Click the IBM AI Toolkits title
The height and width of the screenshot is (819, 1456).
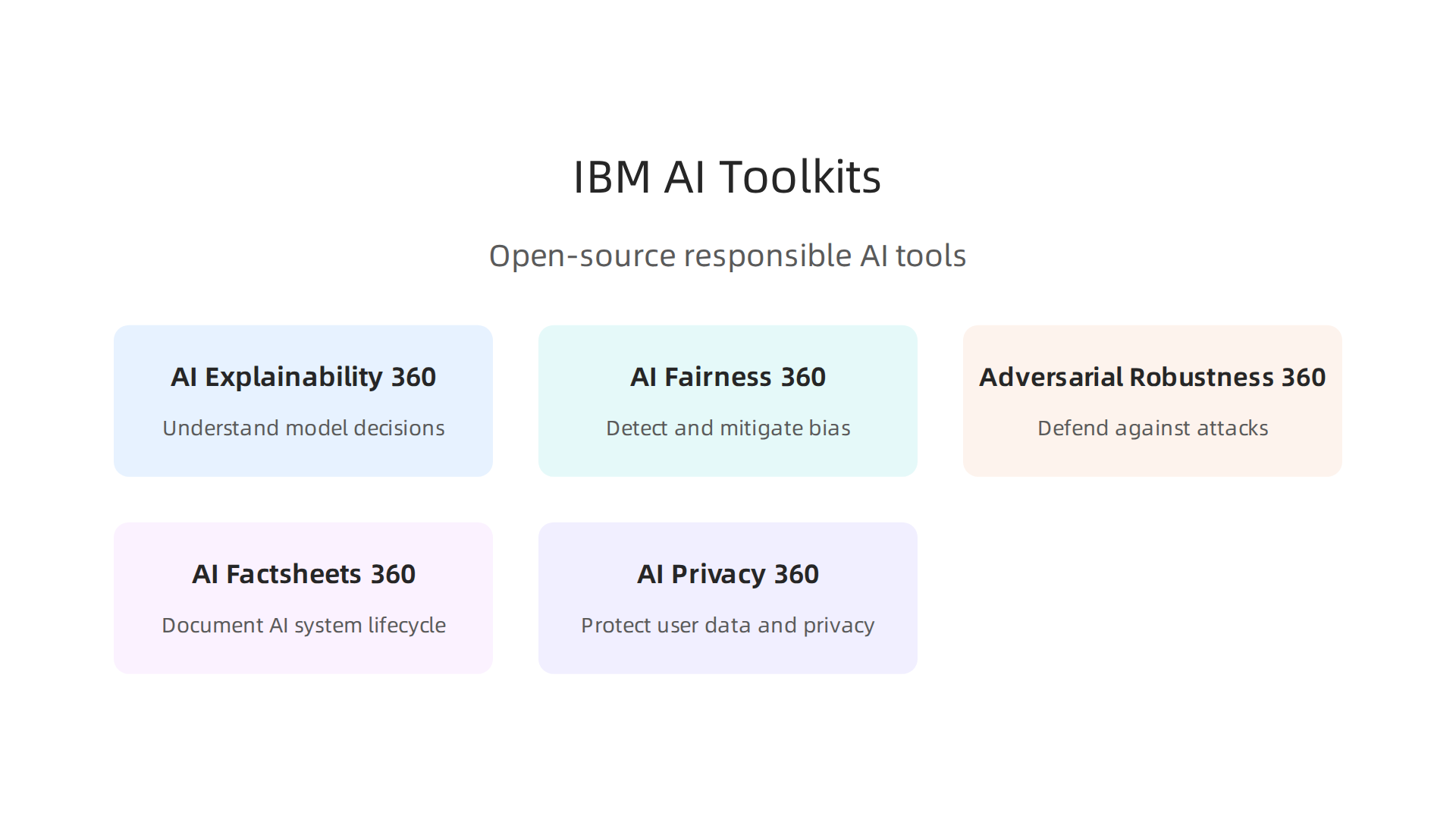tap(727, 177)
